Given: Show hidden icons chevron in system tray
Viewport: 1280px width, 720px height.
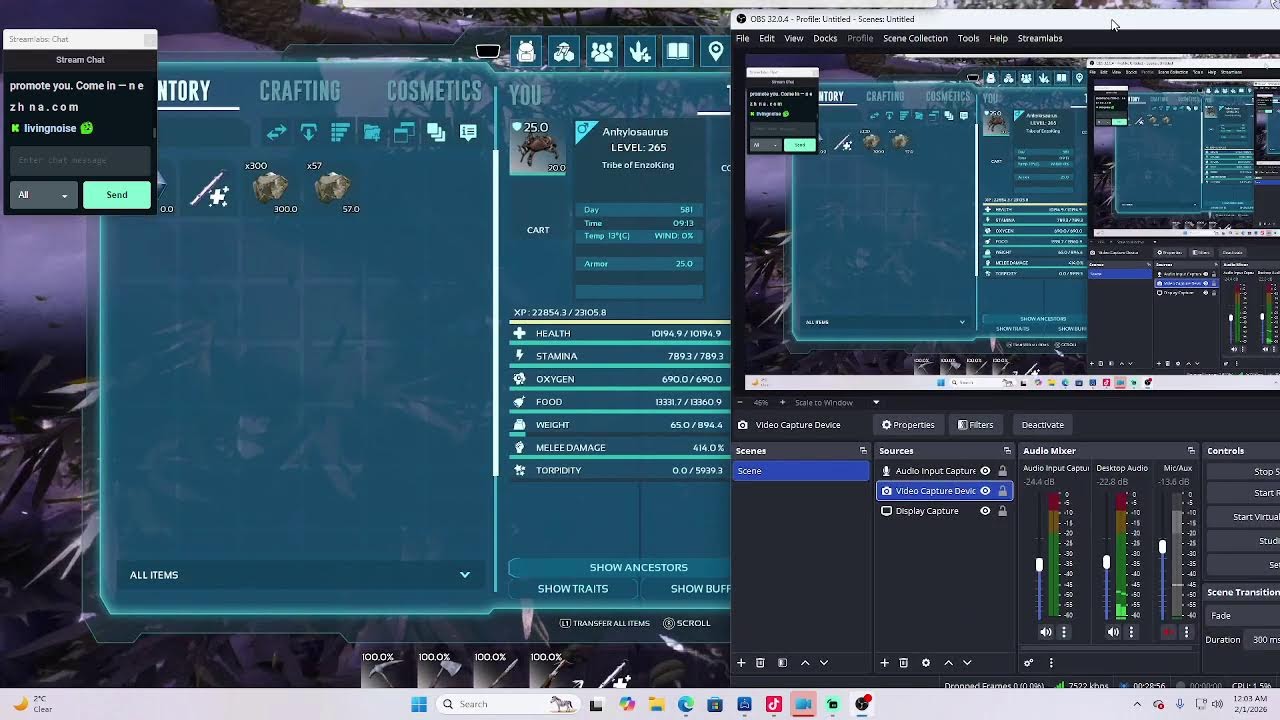Looking at the screenshot, I should pyautogui.click(x=1137, y=704).
